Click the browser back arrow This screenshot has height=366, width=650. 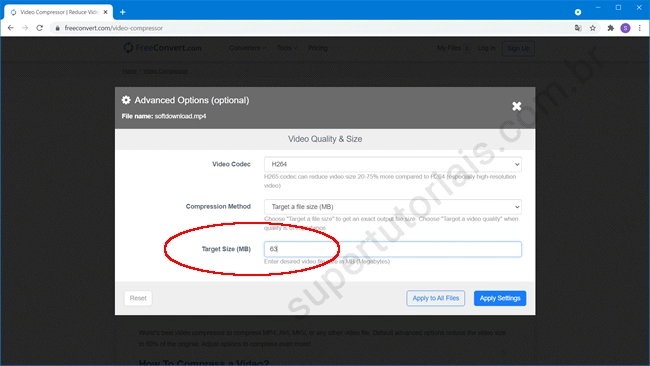pos(11,28)
